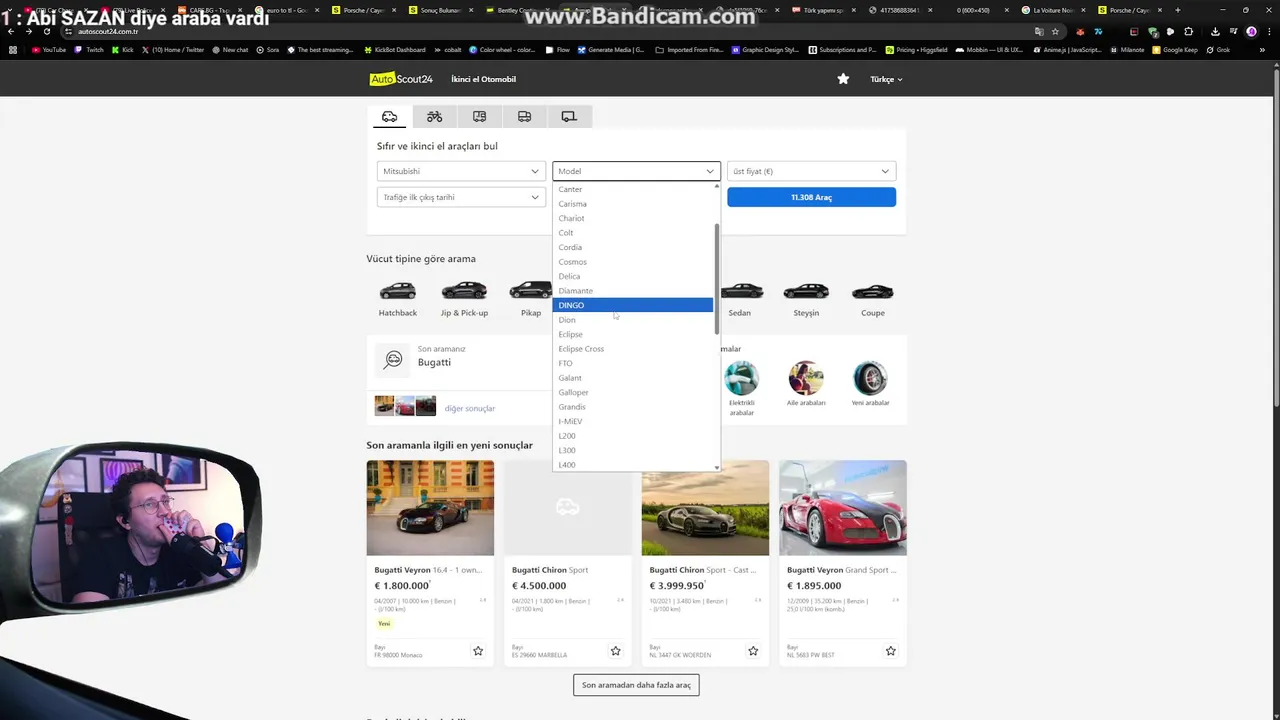Favorite the €4.500.000 Bugatti Chiron listing
The image size is (1280, 720).
tap(615, 651)
